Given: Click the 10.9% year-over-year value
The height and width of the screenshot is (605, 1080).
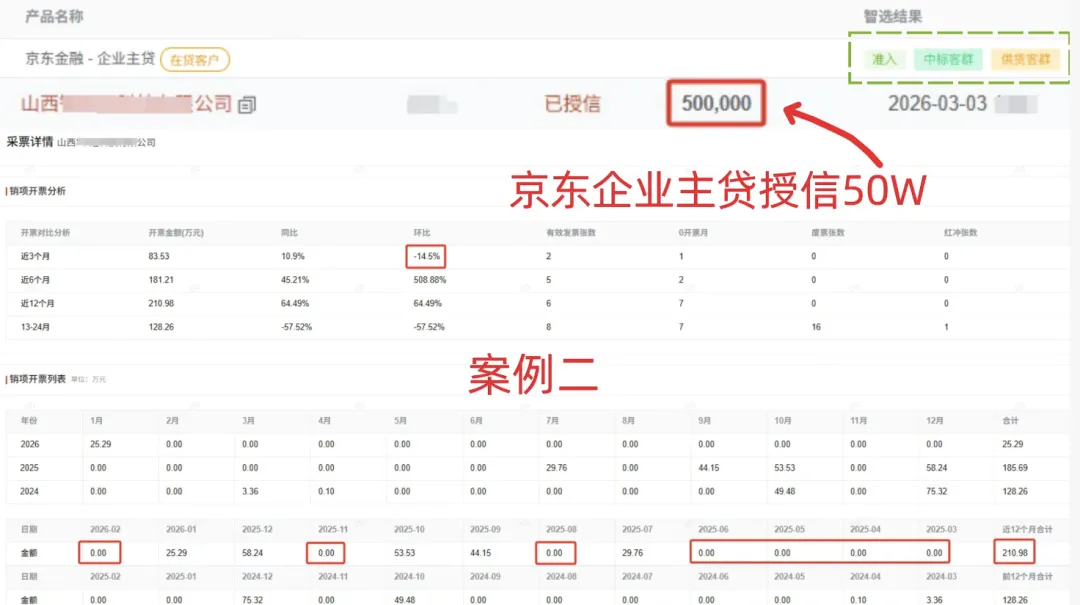Looking at the screenshot, I should (293, 256).
